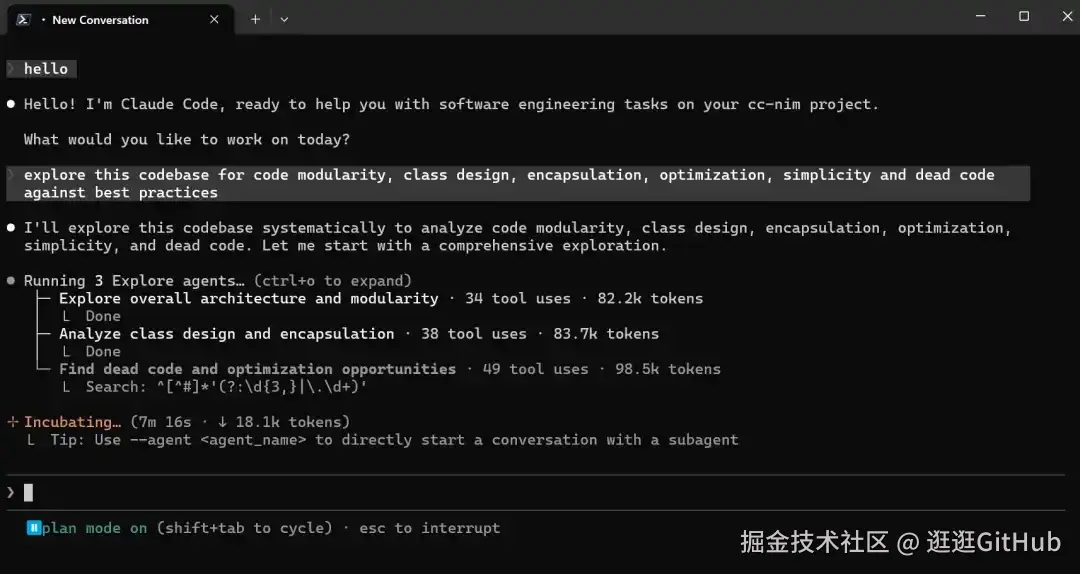Click the "shift+tab to cycle" hint
Viewport: 1080px width, 574px height.
(x=243, y=528)
